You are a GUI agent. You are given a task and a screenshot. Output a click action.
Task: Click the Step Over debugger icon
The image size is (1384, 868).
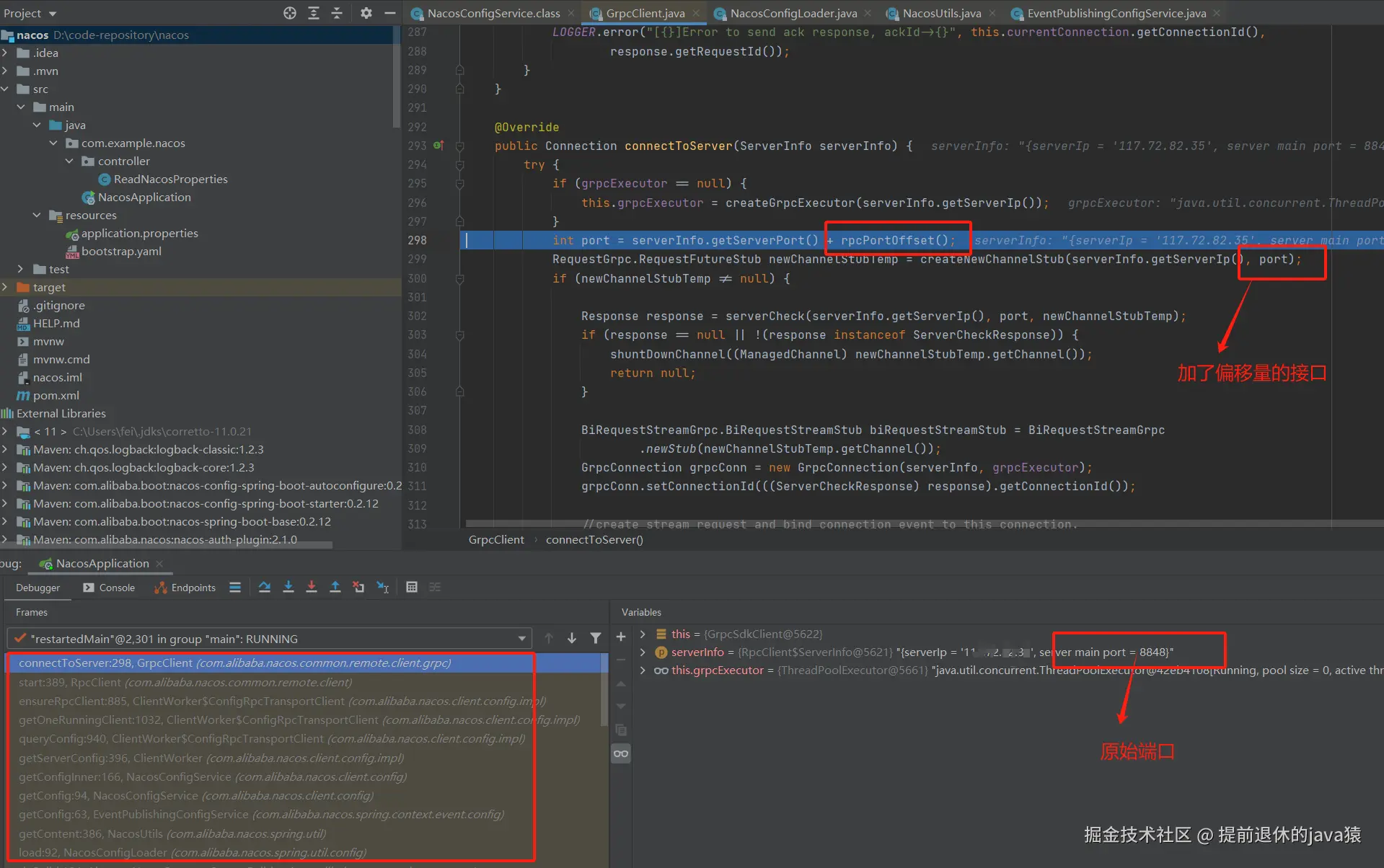click(x=265, y=588)
